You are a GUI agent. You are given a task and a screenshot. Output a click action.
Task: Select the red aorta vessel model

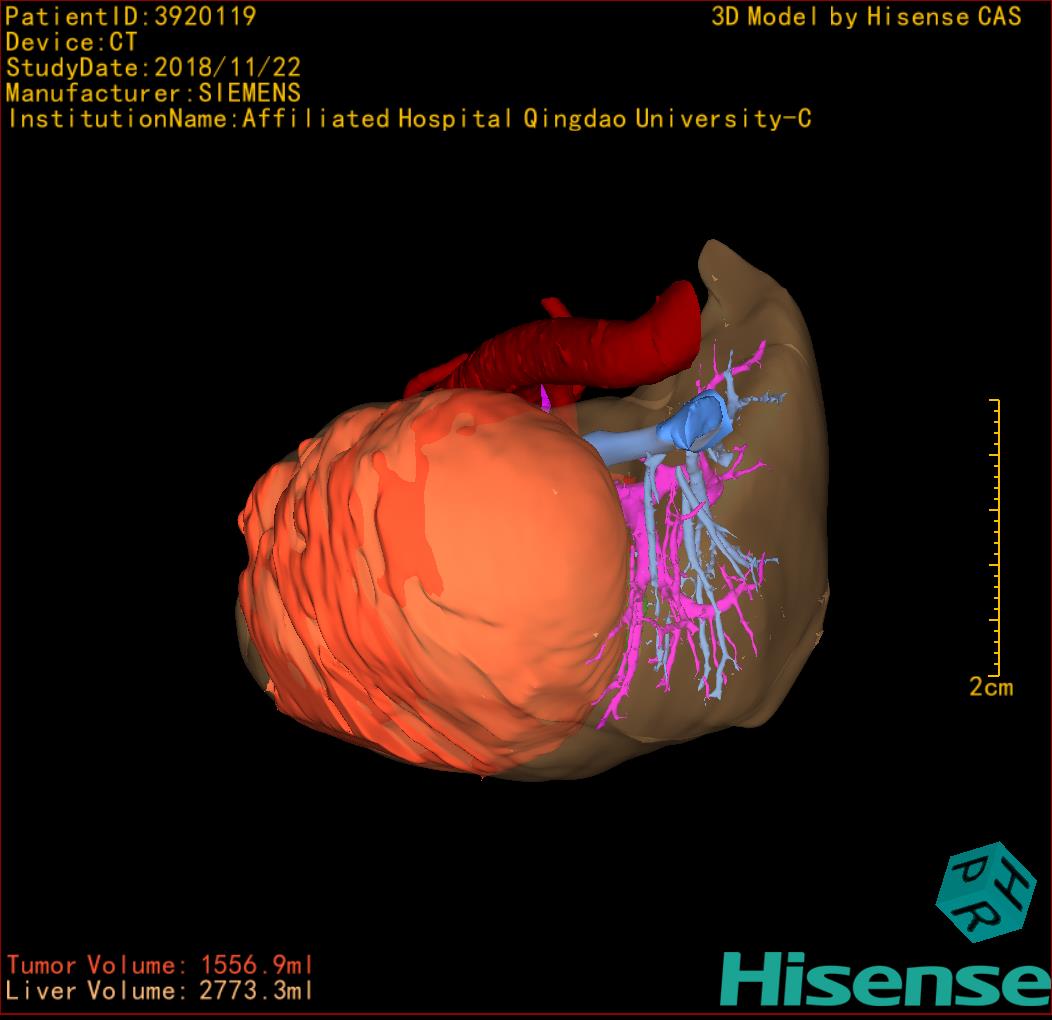click(590, 340)
